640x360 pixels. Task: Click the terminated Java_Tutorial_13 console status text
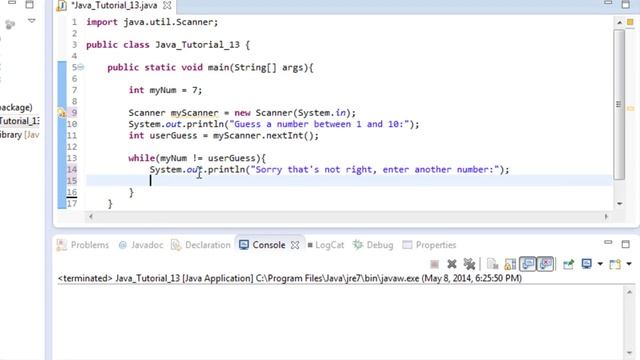pyautogui.click(x=290, y=278)
